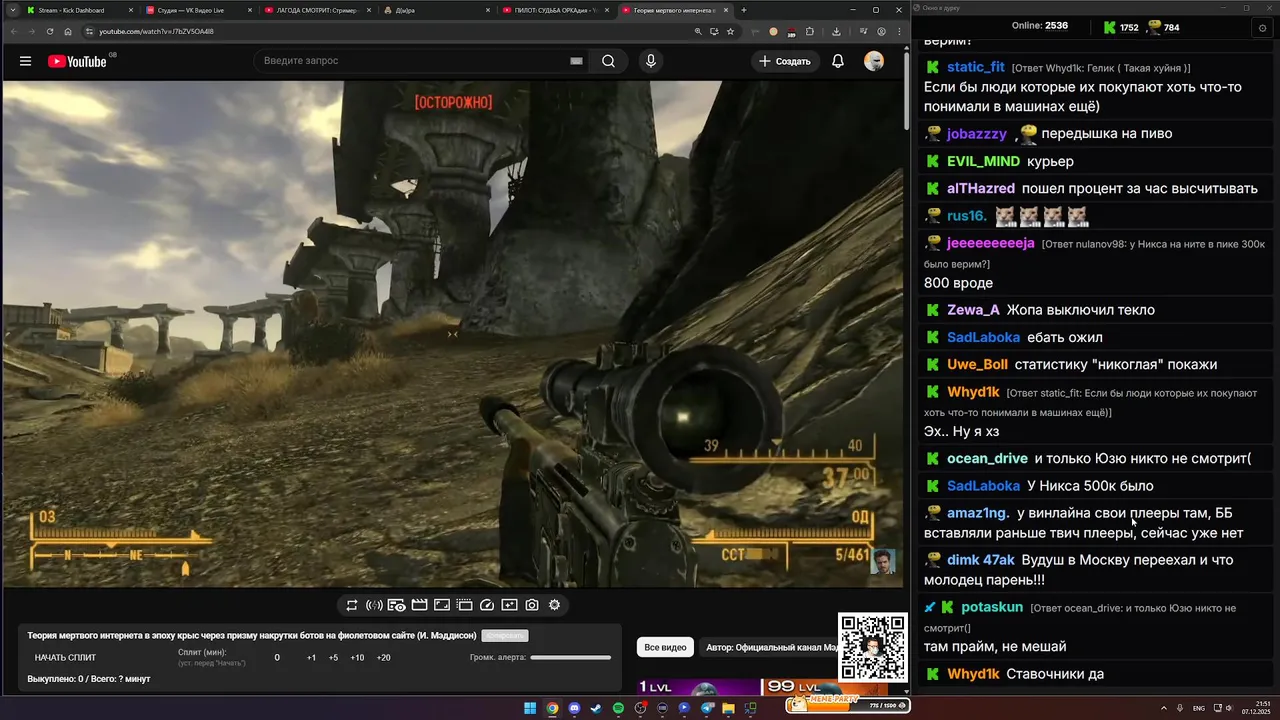Screen dimensions: 1280x720
Task: Click the Fallout video player frame
Action: click(x=454, y=334)
